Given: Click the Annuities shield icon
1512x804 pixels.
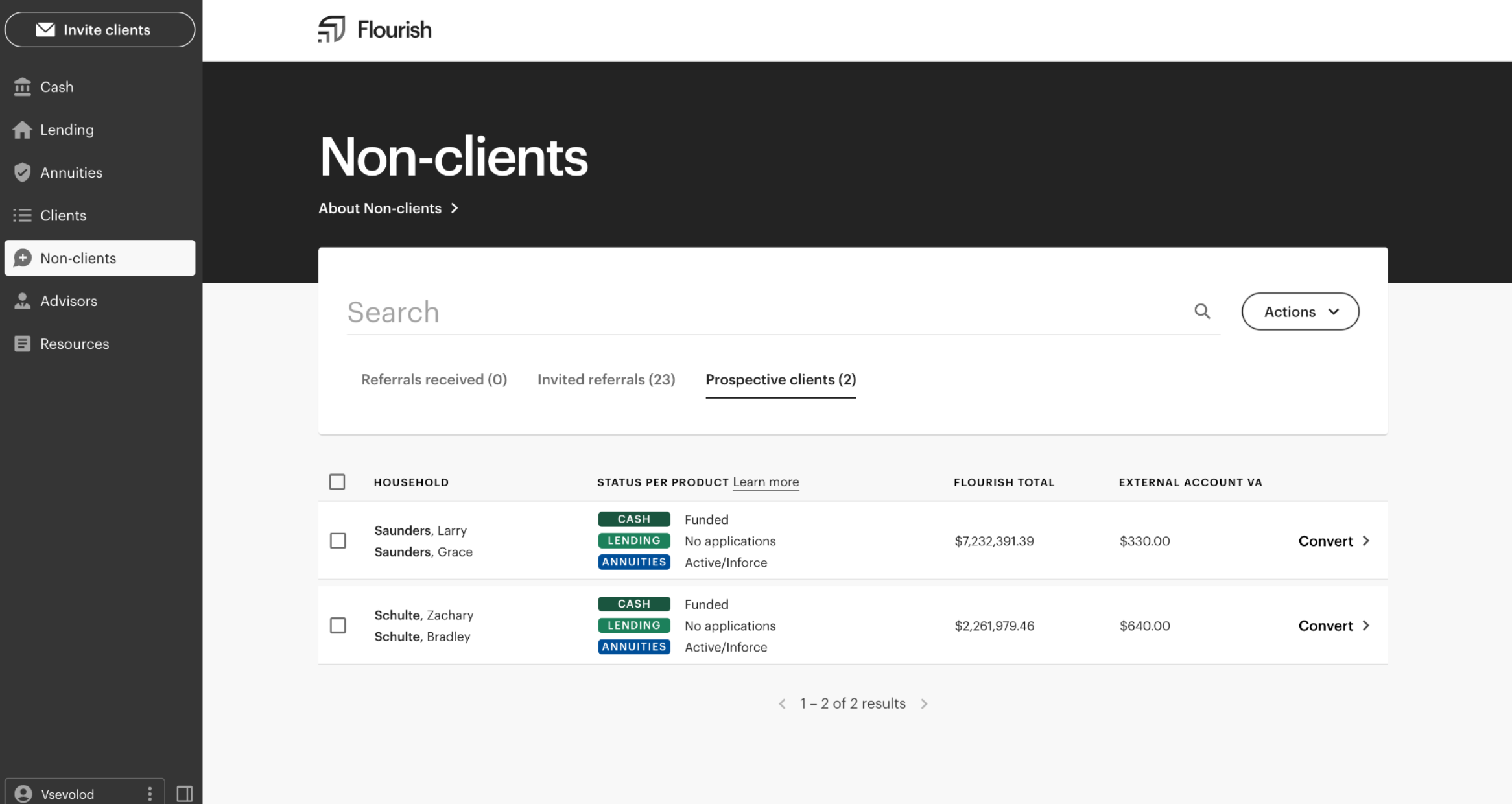Looking at the screenshot, I should [x=22, y=172].
